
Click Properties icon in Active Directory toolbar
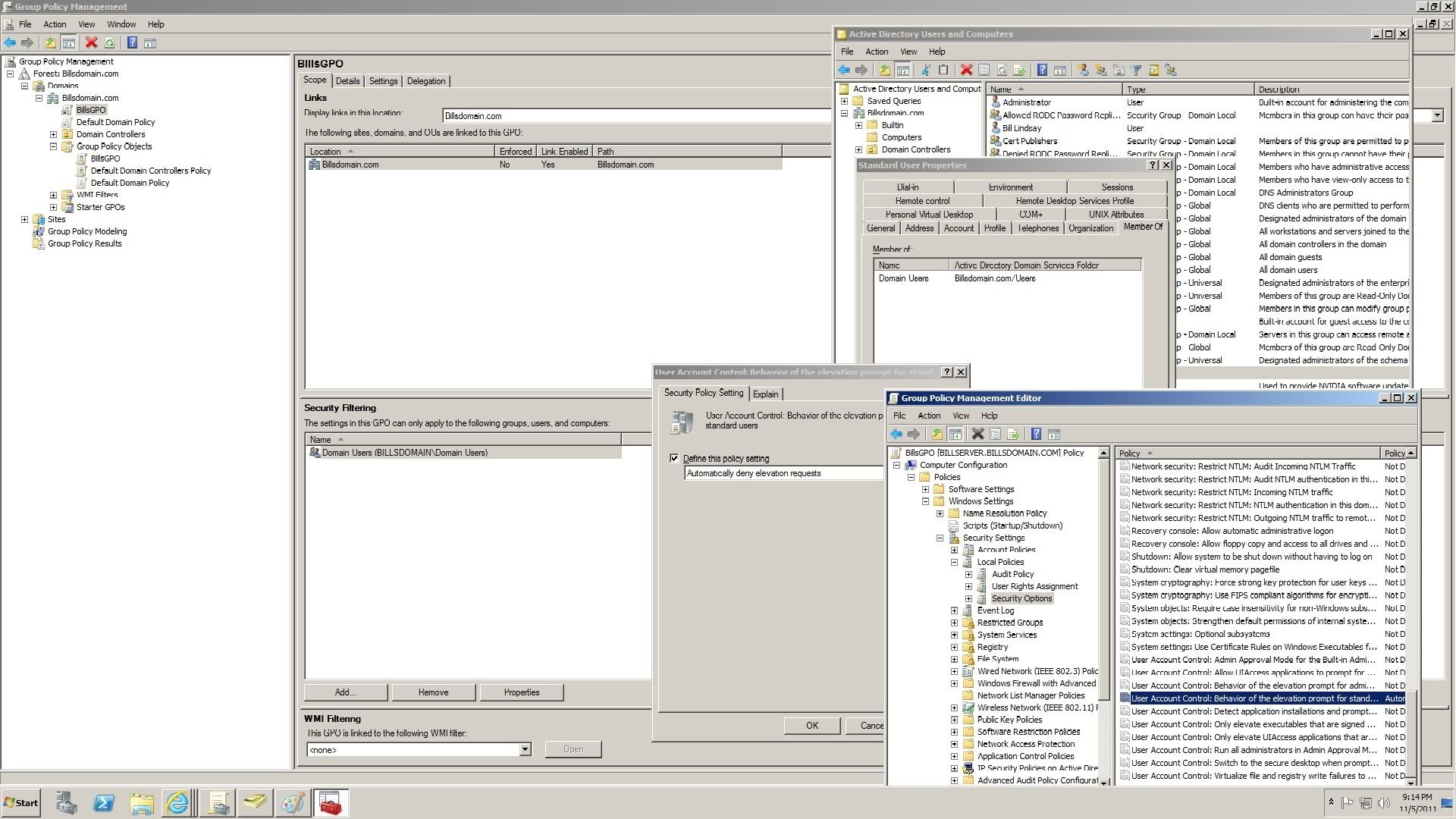pyautogui.click(x=984, y=71)
